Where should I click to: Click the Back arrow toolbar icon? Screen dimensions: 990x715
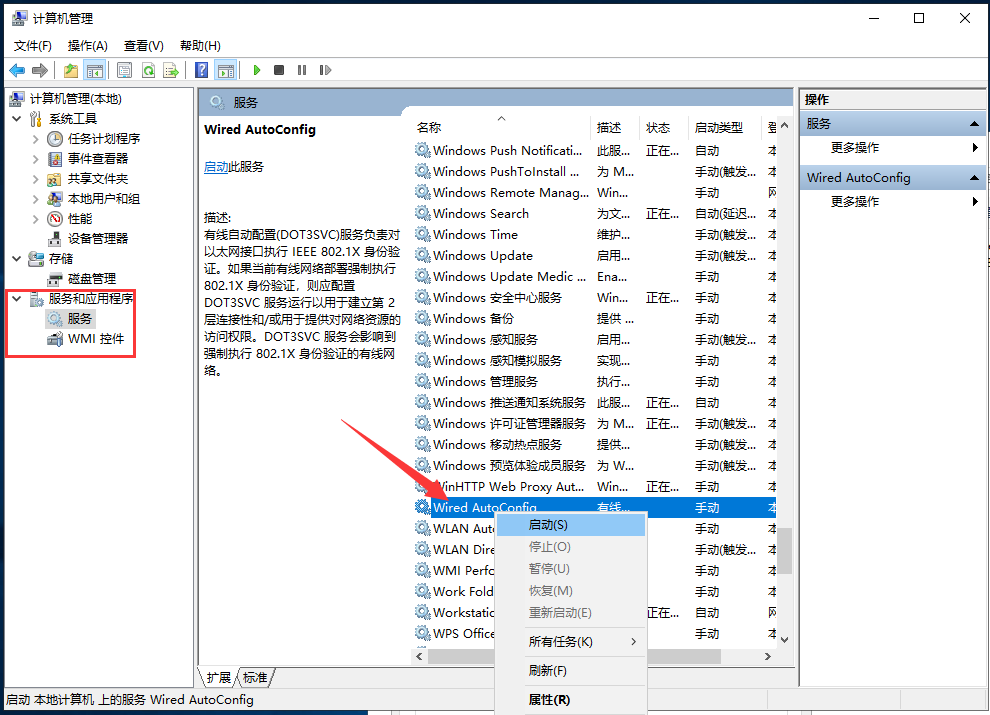pos(17,70)
